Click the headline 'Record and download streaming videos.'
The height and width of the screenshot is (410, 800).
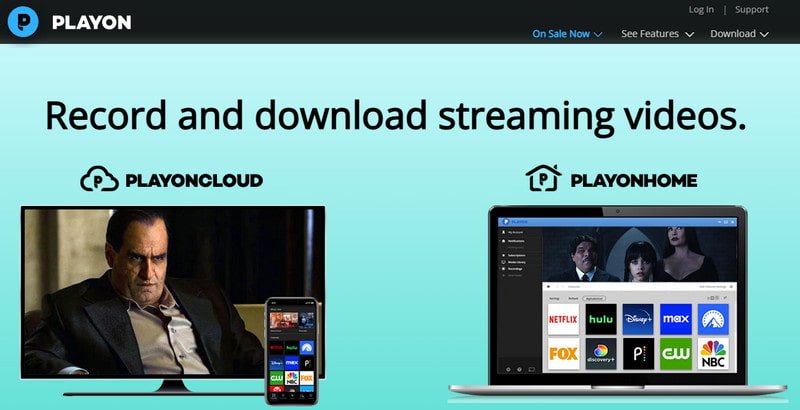[395, 116]
